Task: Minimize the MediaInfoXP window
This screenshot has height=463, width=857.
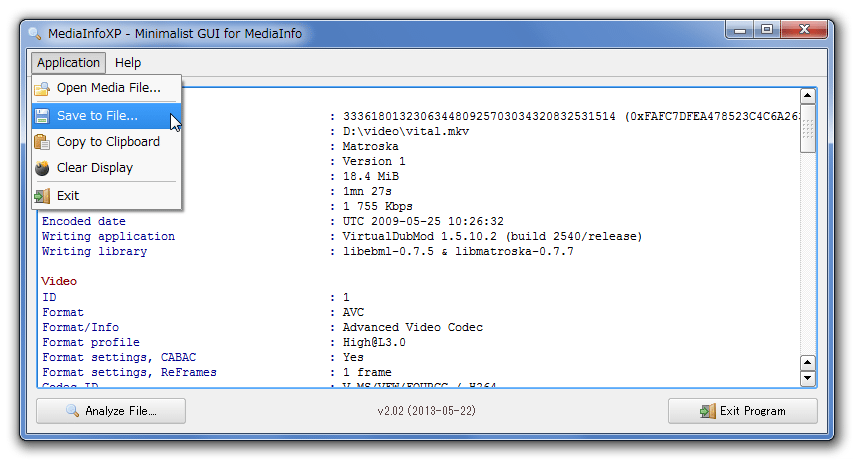Action: pyautogui.click(x=739, y=30)
